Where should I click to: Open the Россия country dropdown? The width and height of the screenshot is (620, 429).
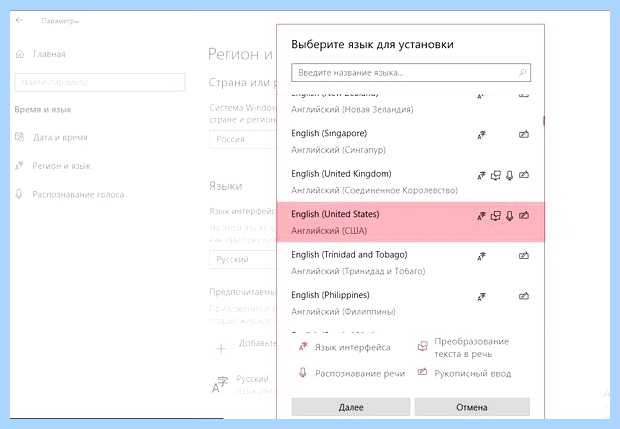click(242, 139)
